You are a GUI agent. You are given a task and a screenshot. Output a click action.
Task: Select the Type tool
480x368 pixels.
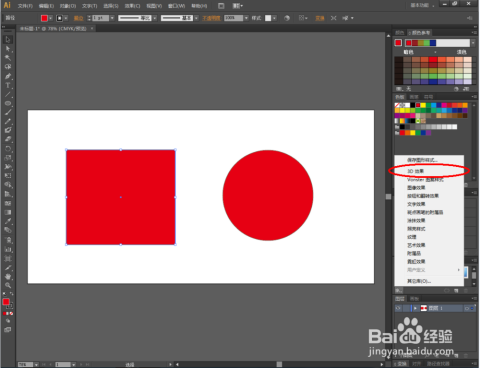8,85
